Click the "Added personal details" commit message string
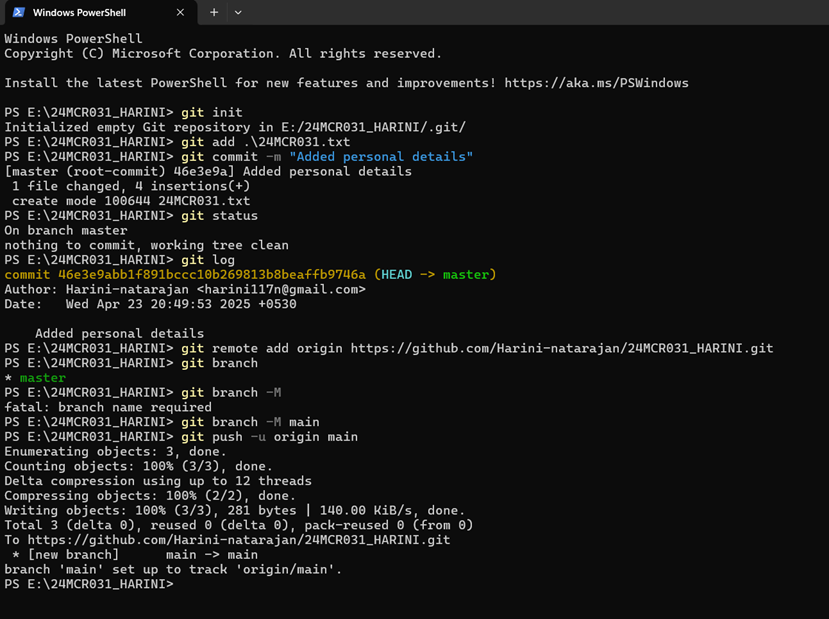This screenshot has width=829, height=619. click(381, 157)
